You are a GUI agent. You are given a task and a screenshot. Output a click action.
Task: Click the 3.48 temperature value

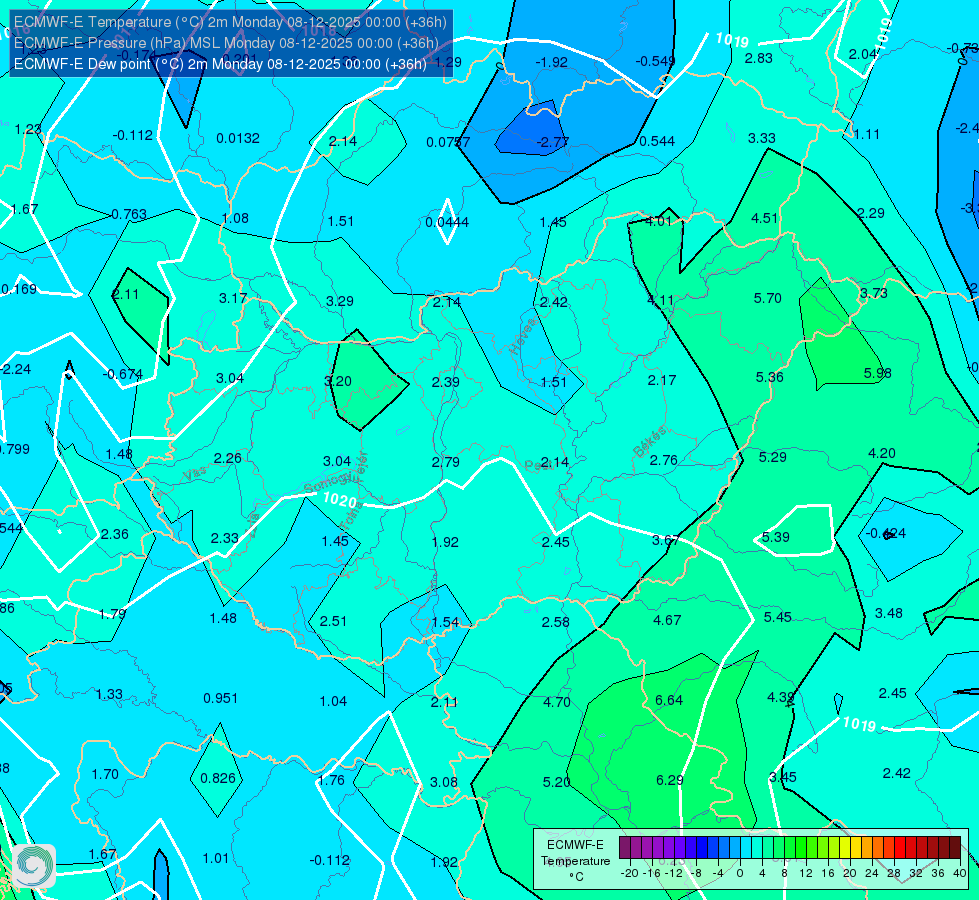888,613
